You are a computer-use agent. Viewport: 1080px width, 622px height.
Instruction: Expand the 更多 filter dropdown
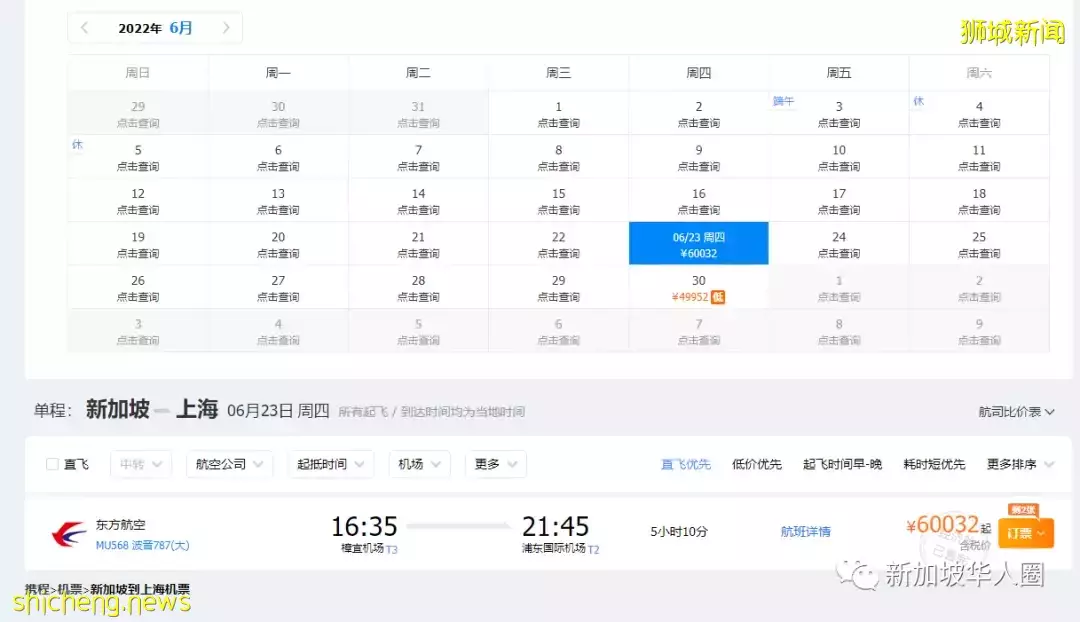[x=497, y=464]
